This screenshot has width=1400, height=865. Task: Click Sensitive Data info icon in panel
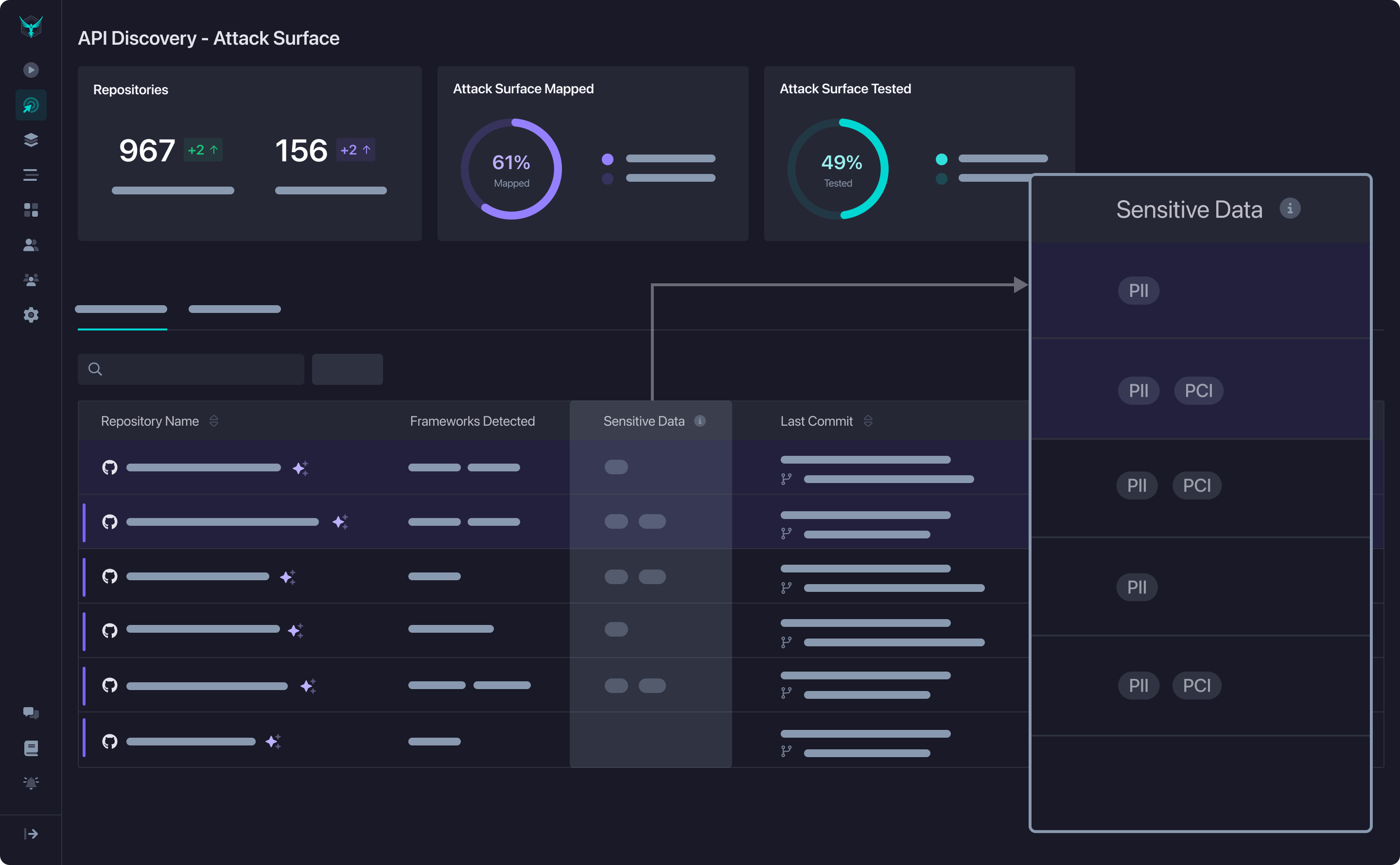(1290, 209)
